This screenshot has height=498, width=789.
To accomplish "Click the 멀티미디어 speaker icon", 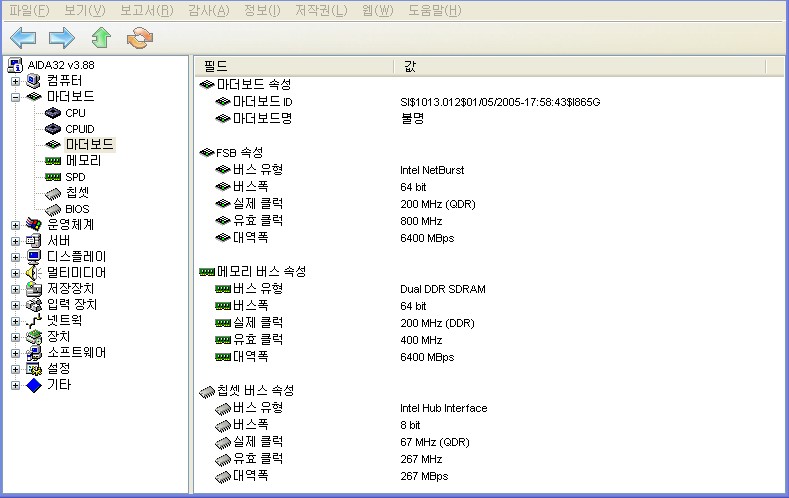I will pos(33,273).
